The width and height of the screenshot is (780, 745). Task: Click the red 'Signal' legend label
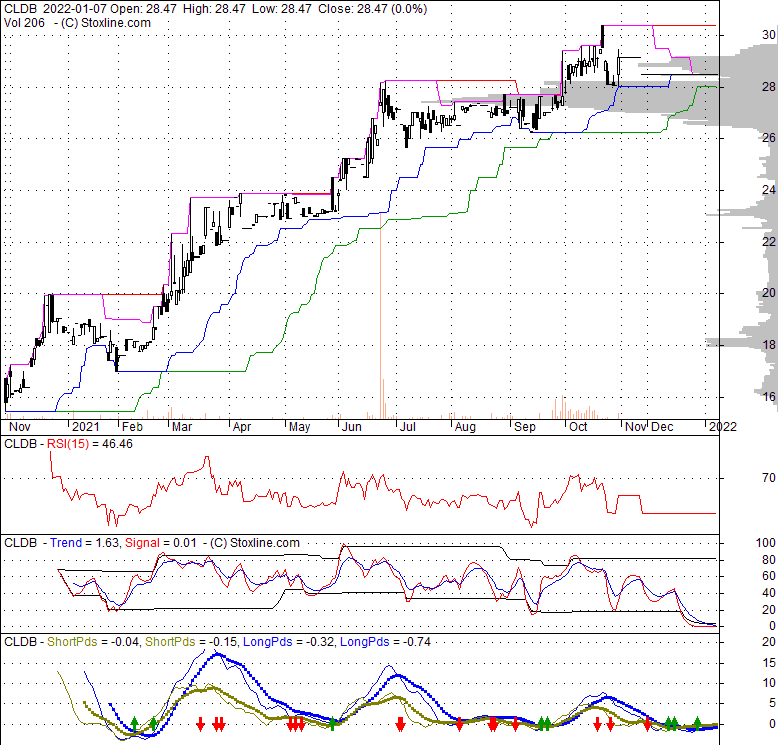click(x=142, y=543)
